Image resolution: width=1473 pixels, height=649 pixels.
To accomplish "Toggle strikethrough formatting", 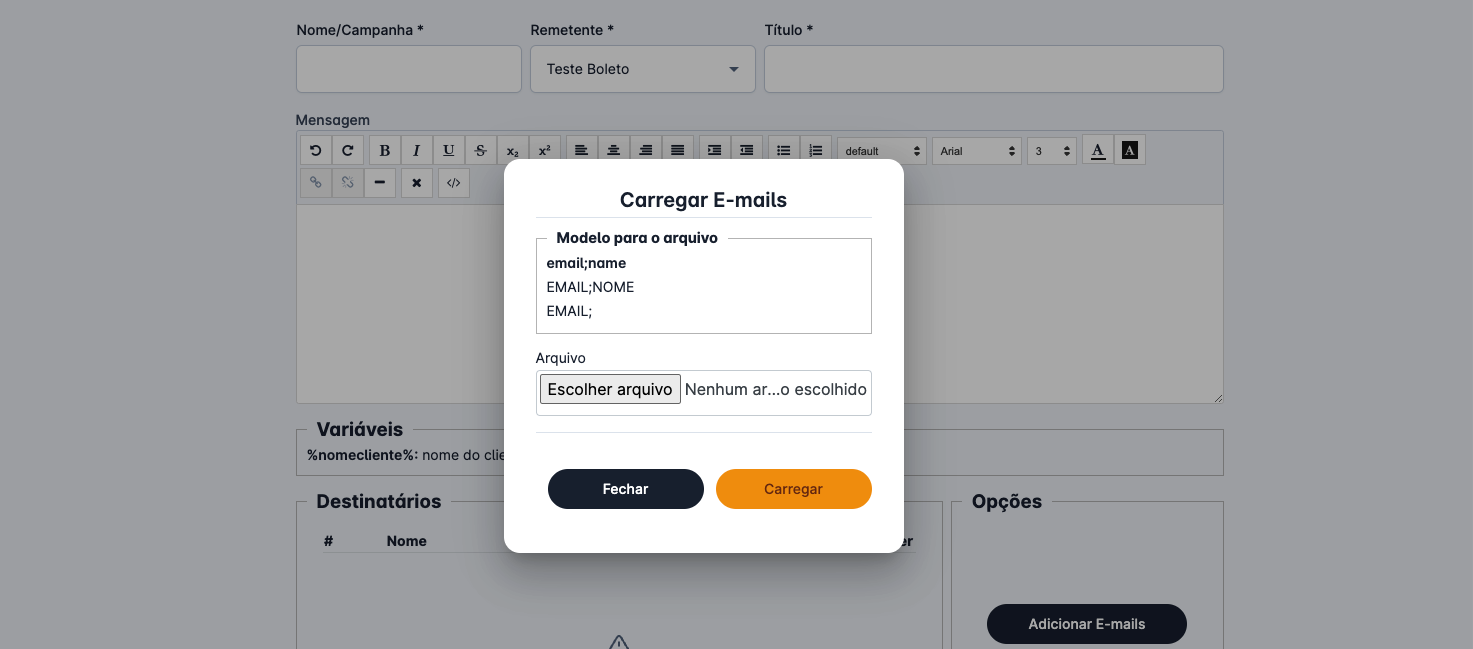I will [481, 151].
